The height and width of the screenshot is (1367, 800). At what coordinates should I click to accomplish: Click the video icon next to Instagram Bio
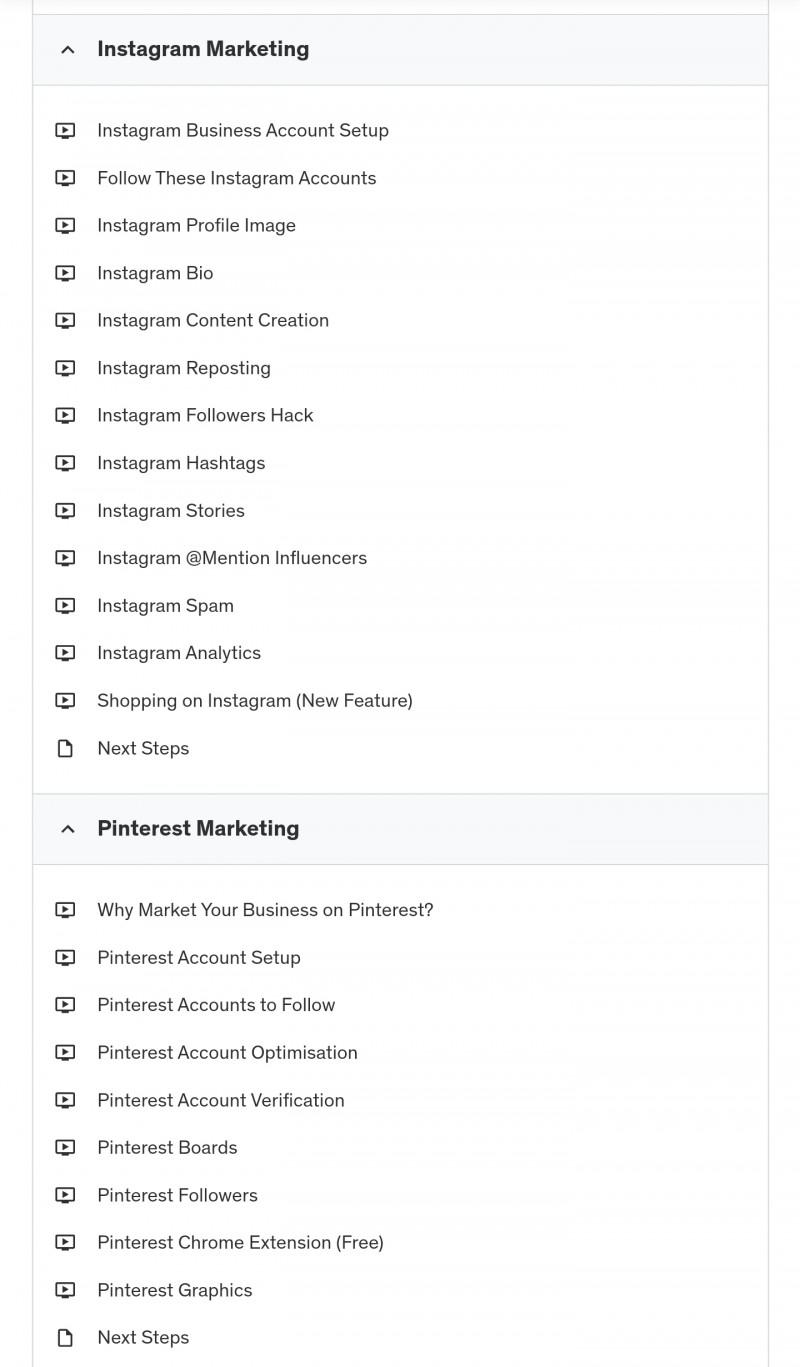(65, 273)
